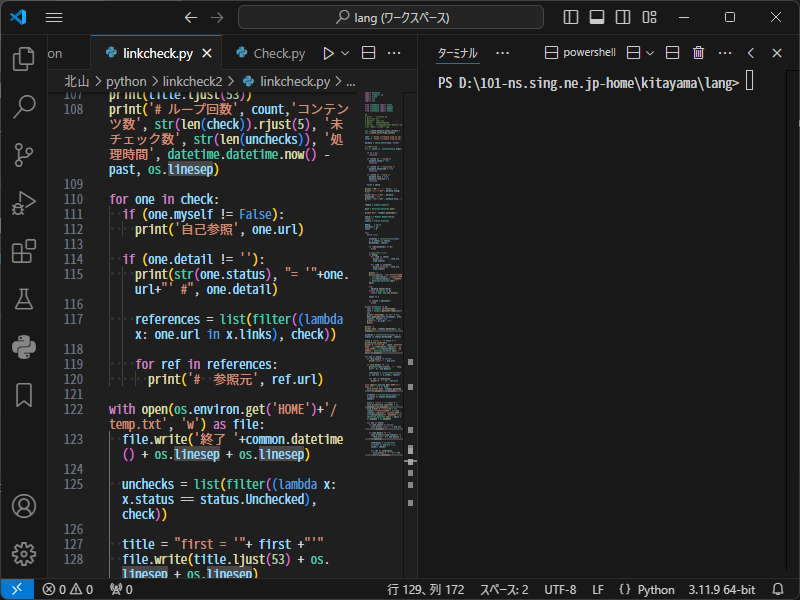Click the 3.11.9 64-bit interpreter selector
Screen dimensions: 800x600
[721, 589]
